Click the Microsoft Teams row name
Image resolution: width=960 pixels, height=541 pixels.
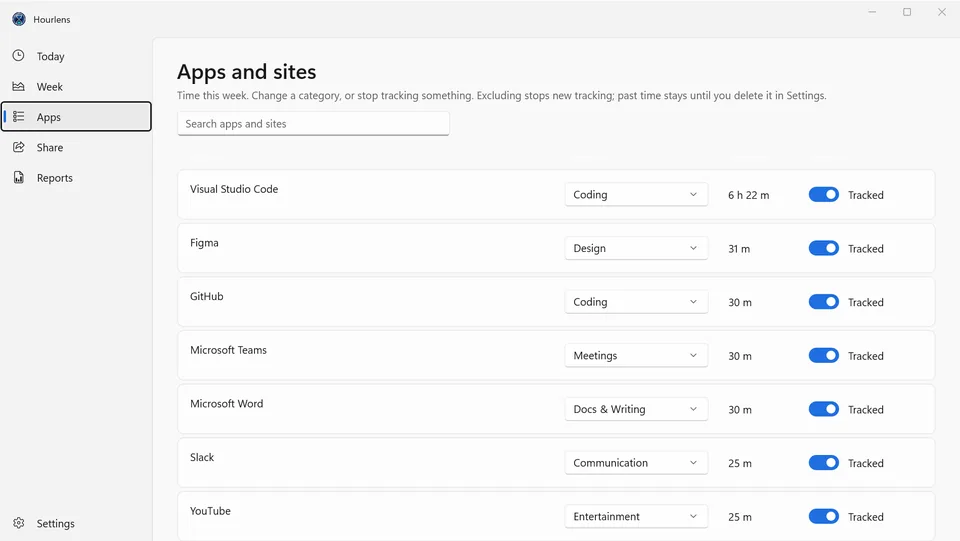tap(228, 350)
